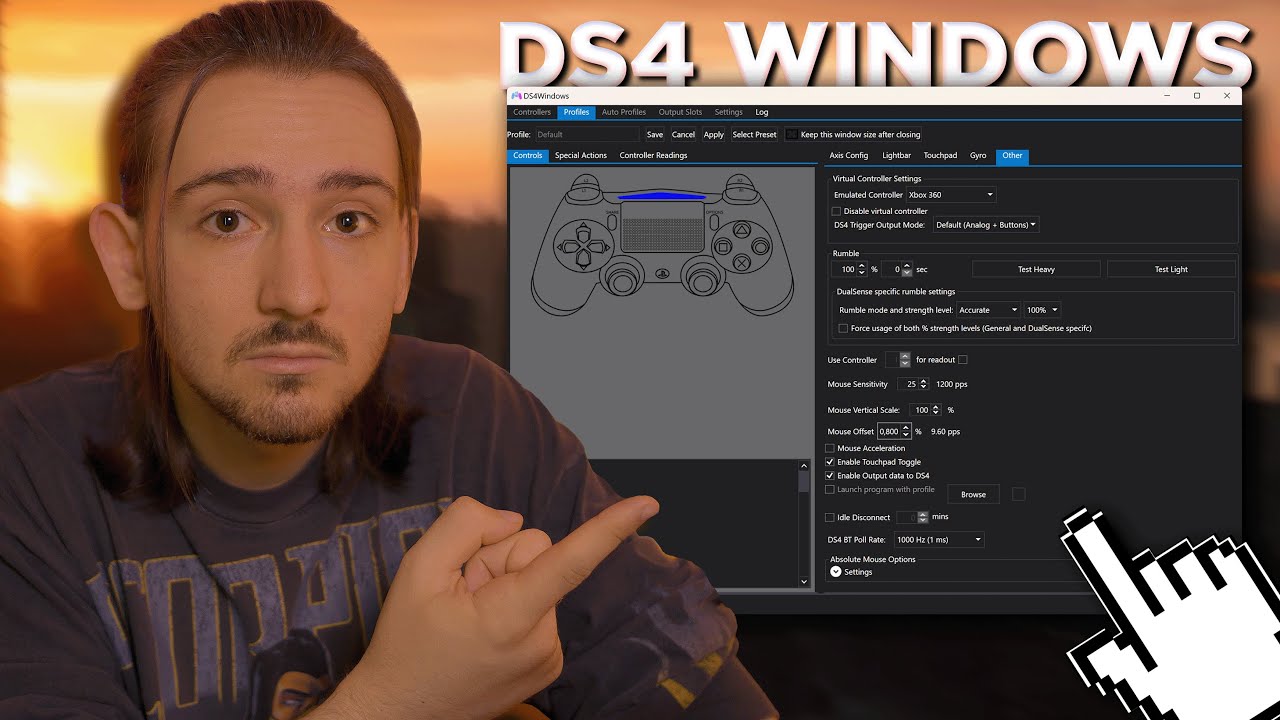This screenshot has height=720, width=1280.
Task: Toggle Launch program with profile checkbox
Action: click(830, 490)
